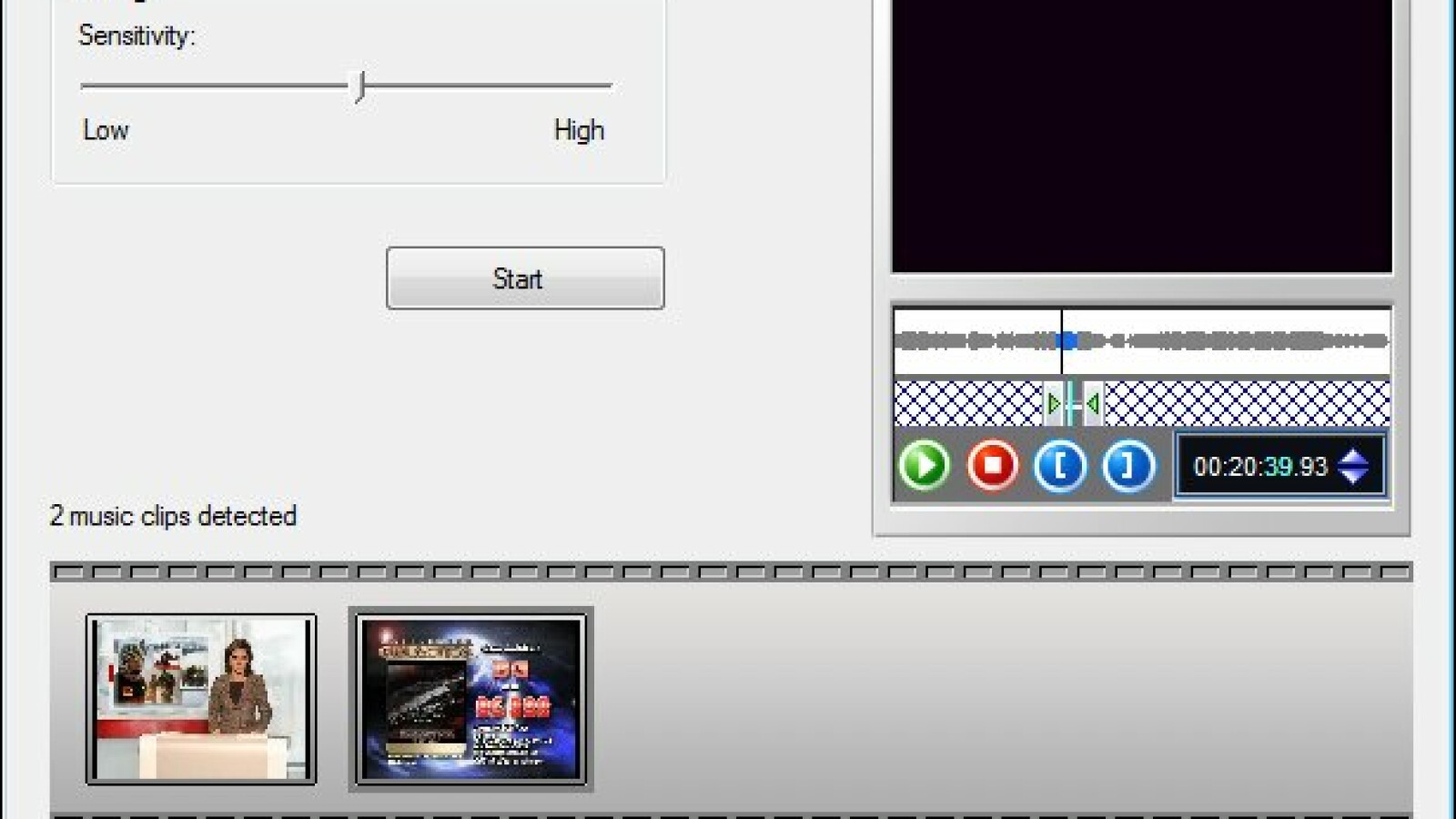Image resolution: width=1456 pixels, height=819 pixels.
Task: Click the hatched area right of trim handles
Action: pos(1247,403)
